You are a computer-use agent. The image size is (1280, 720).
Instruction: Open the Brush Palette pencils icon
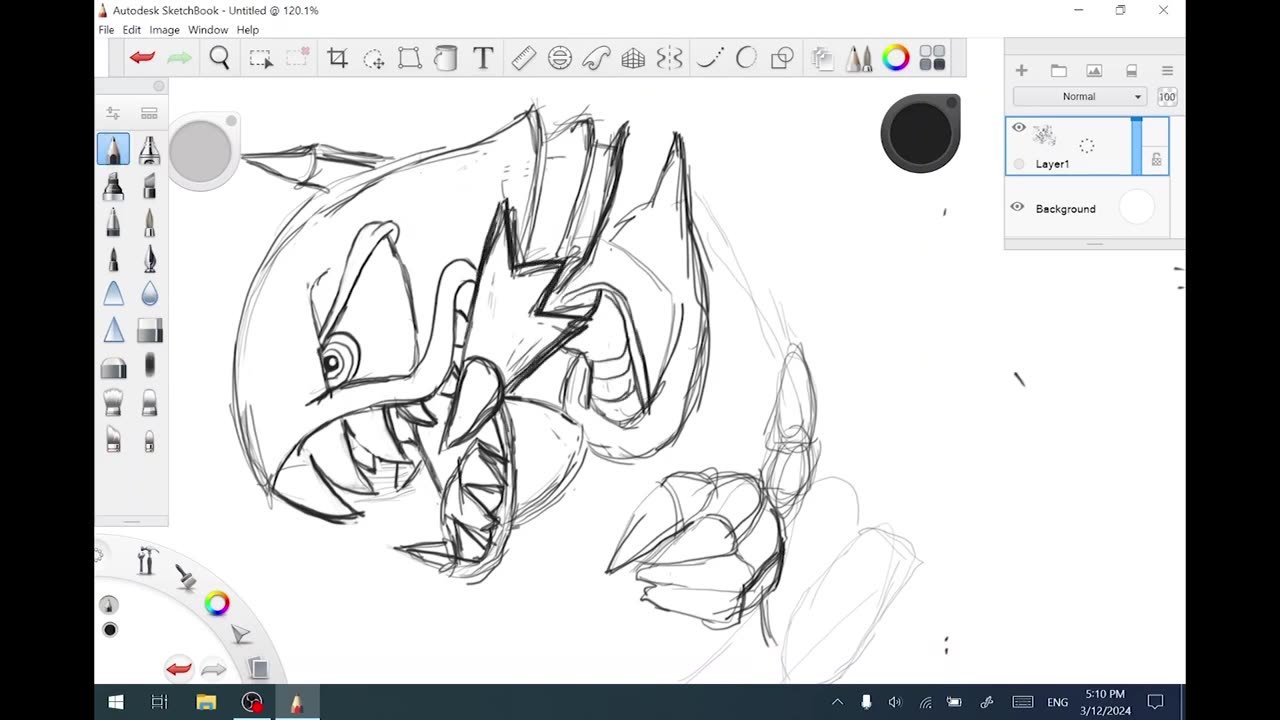click(x=859, y=58)
